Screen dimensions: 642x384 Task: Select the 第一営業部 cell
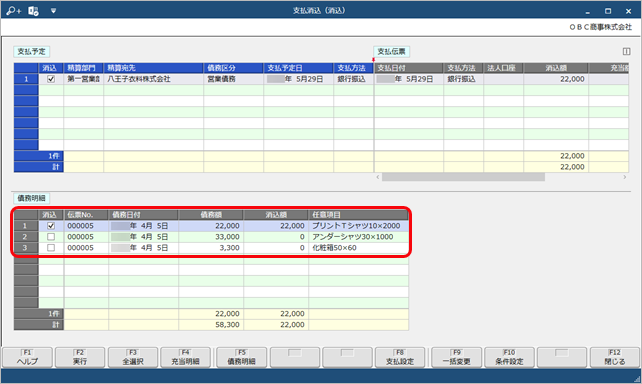tap(84, 79)
